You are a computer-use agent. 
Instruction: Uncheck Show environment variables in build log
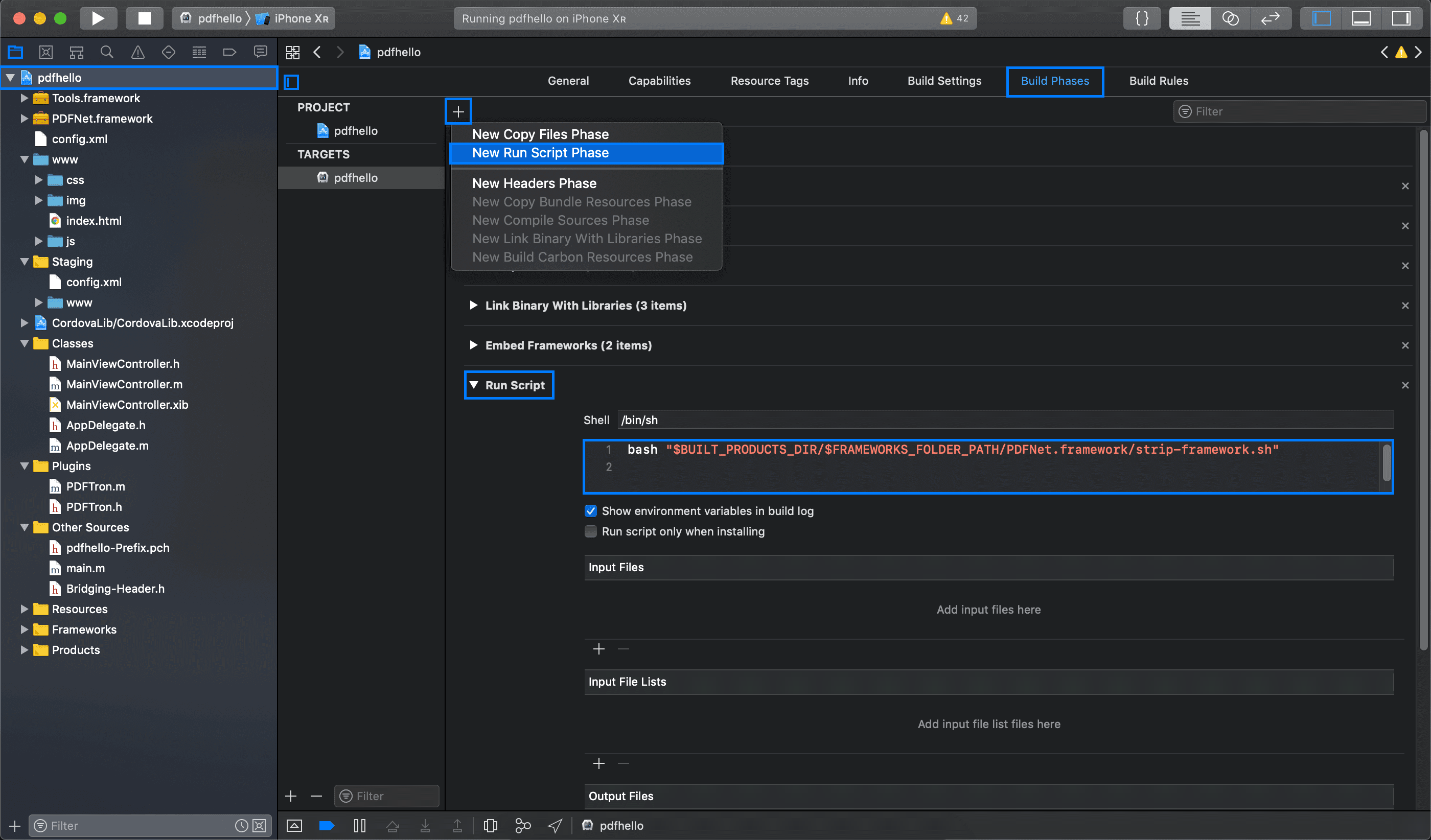point(591,511)
